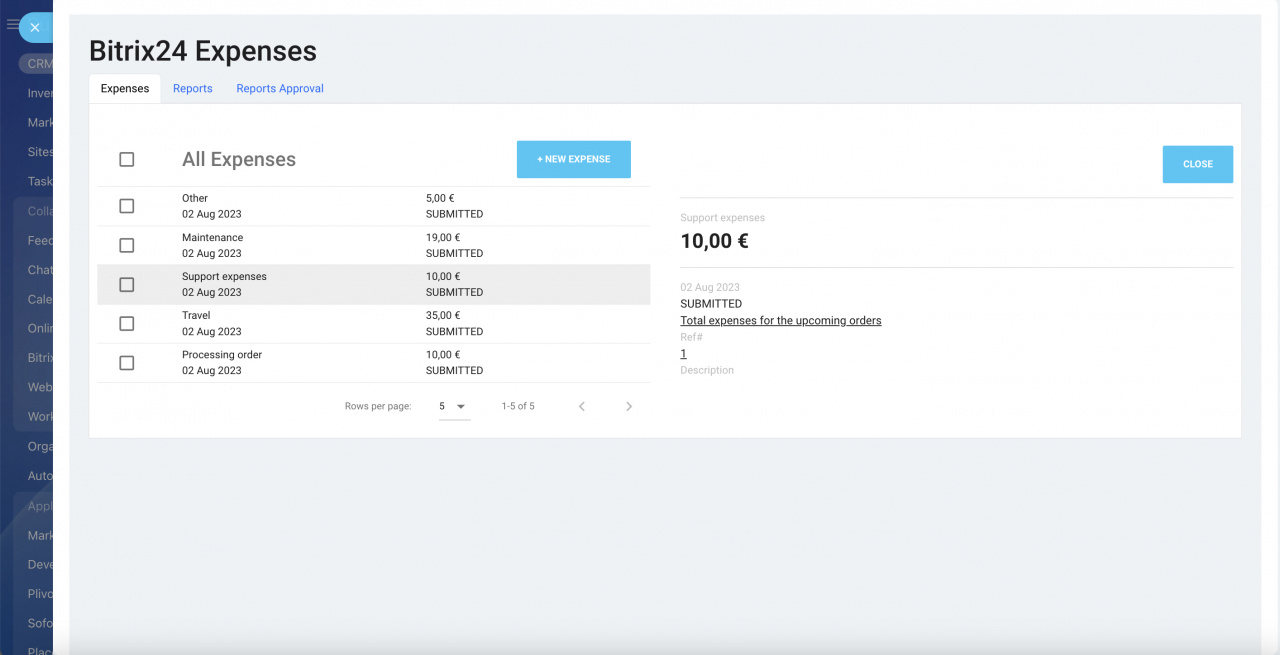
Task: Check the Processing order expense checkbox
Action: (x=126, y=362)
